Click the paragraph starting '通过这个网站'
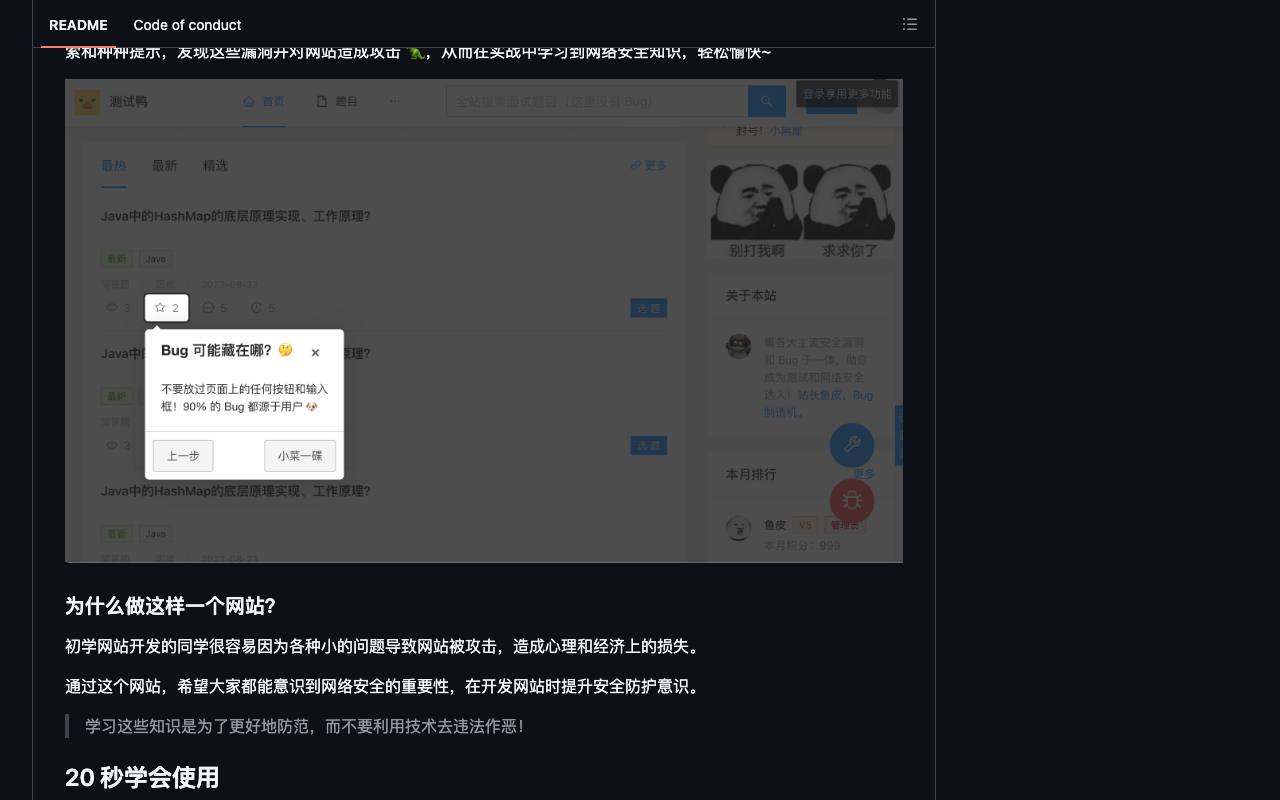Screen dimensions: 1280x800 pyautogui.click(x=385, y=687)
